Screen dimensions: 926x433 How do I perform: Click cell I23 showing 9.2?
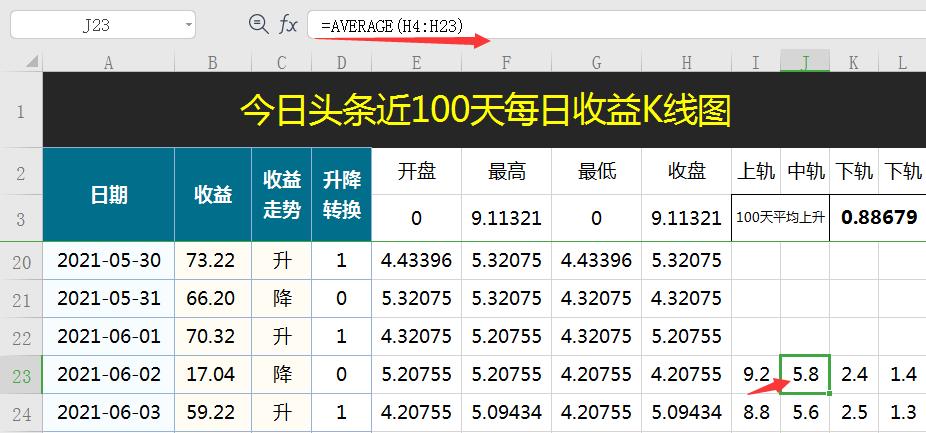tap(756, 375)
